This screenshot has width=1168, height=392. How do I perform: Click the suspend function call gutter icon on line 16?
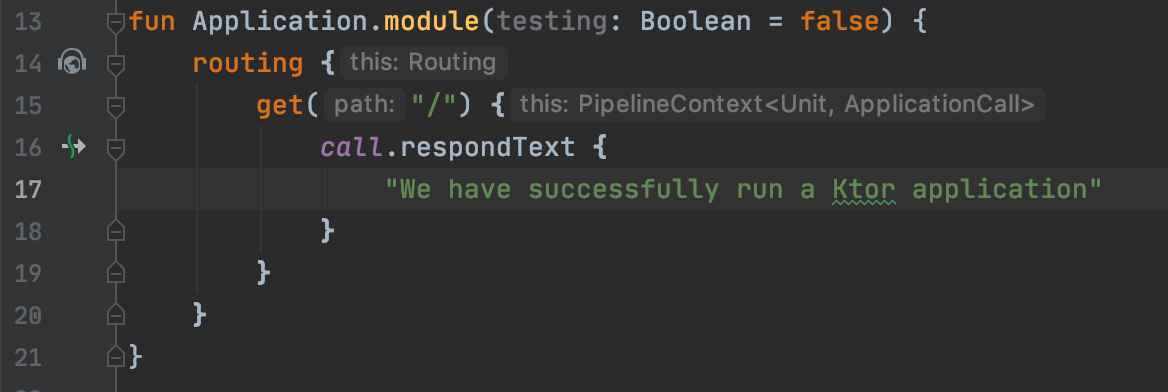coord(72,147)
